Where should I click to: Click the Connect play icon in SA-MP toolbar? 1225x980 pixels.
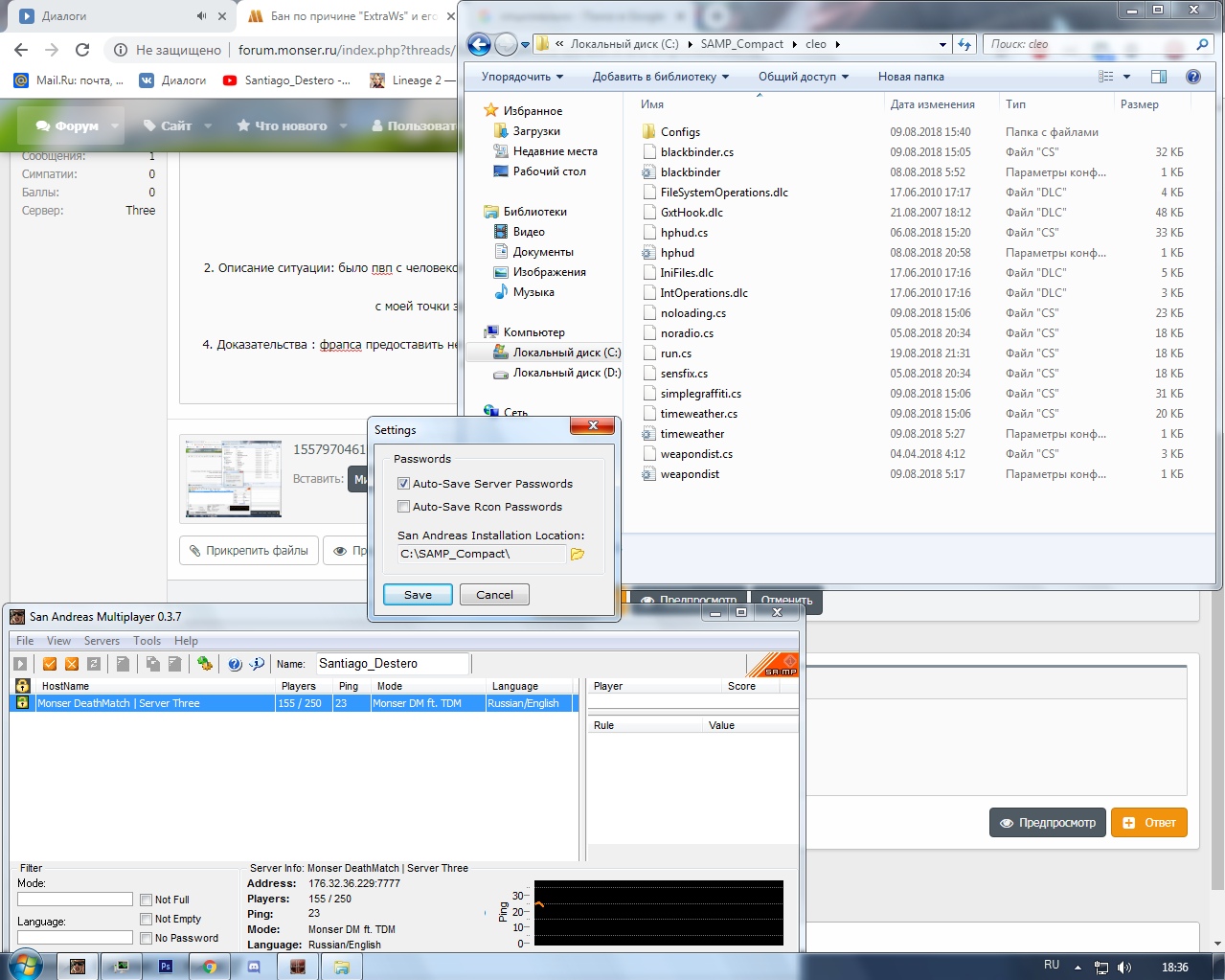[20, 664]
